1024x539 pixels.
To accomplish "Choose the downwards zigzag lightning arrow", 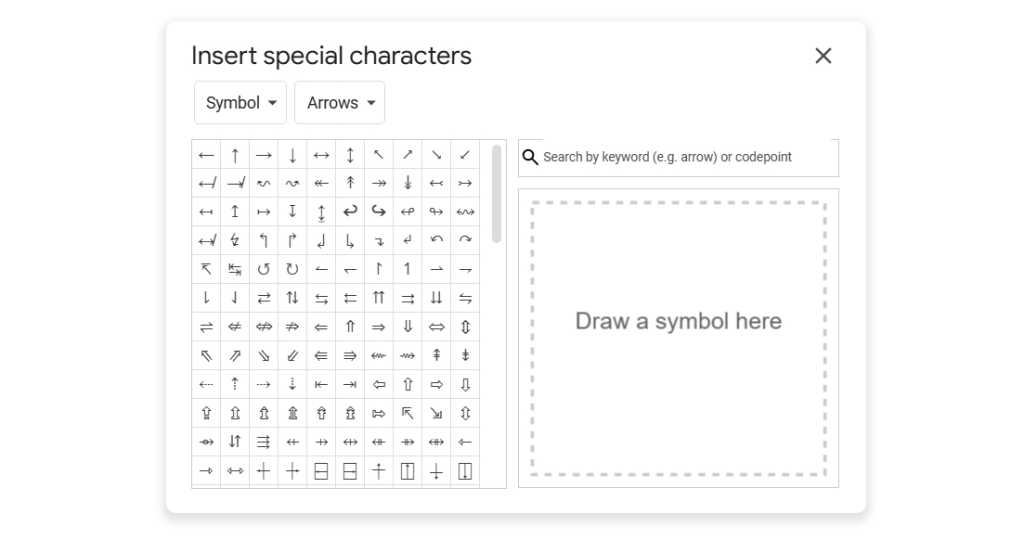I will click(x=235, y=240).
